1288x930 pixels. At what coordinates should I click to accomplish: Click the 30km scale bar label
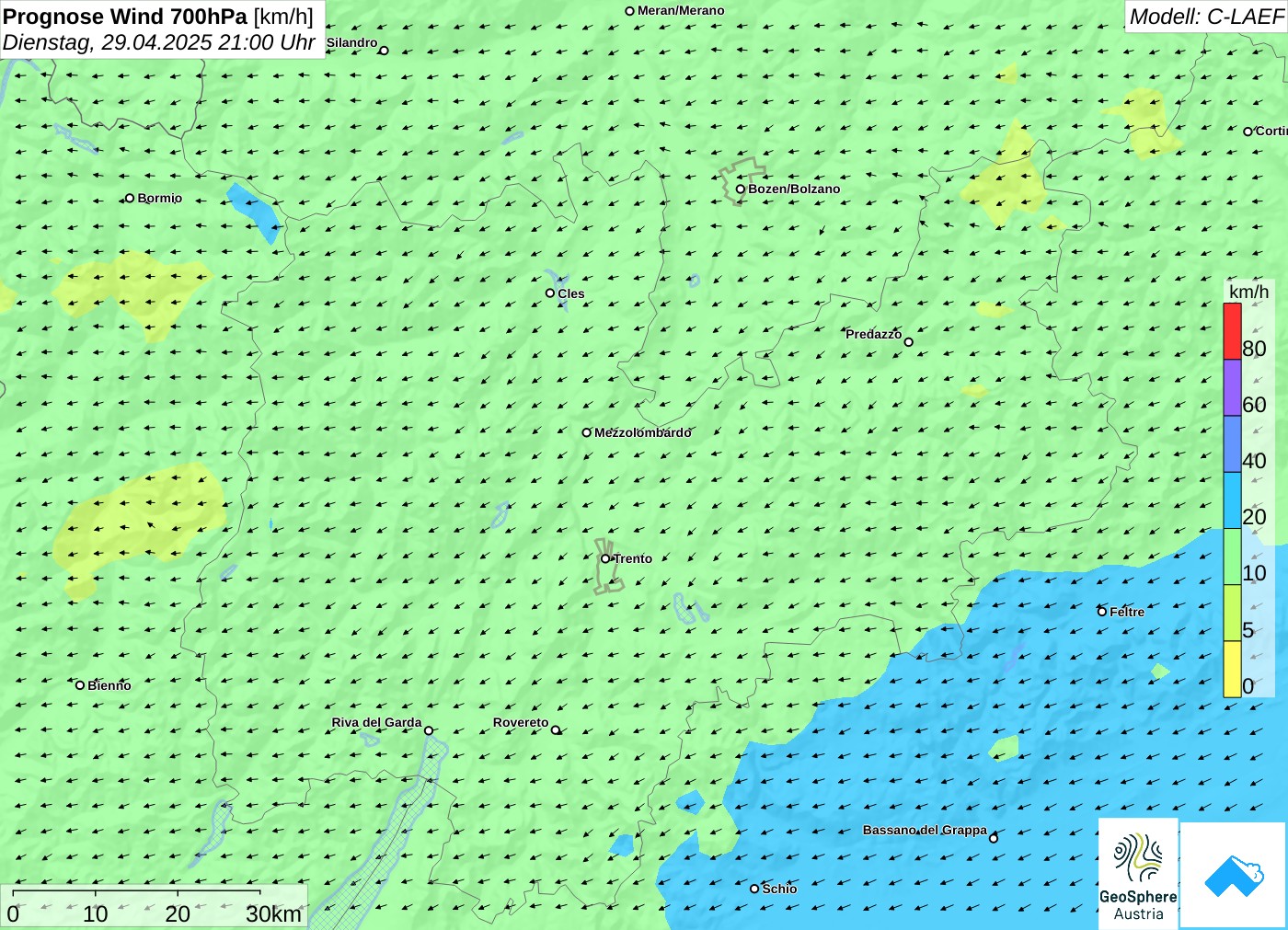[x=273, y=913]
